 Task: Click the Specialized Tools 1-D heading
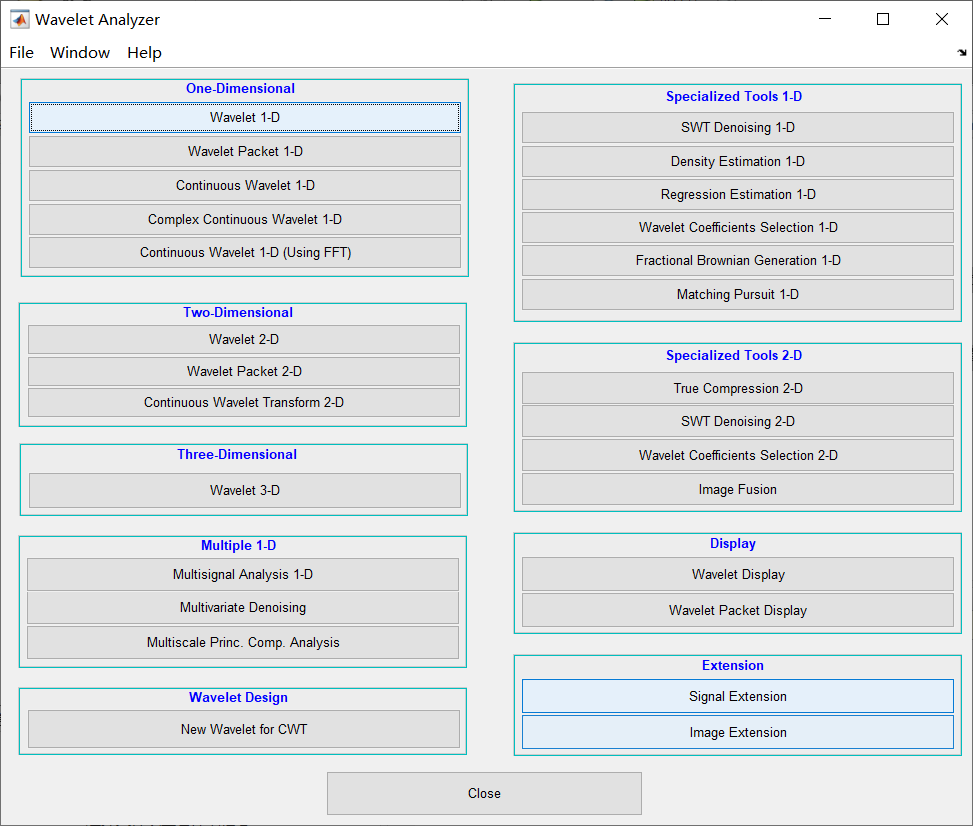click(734, 96)
